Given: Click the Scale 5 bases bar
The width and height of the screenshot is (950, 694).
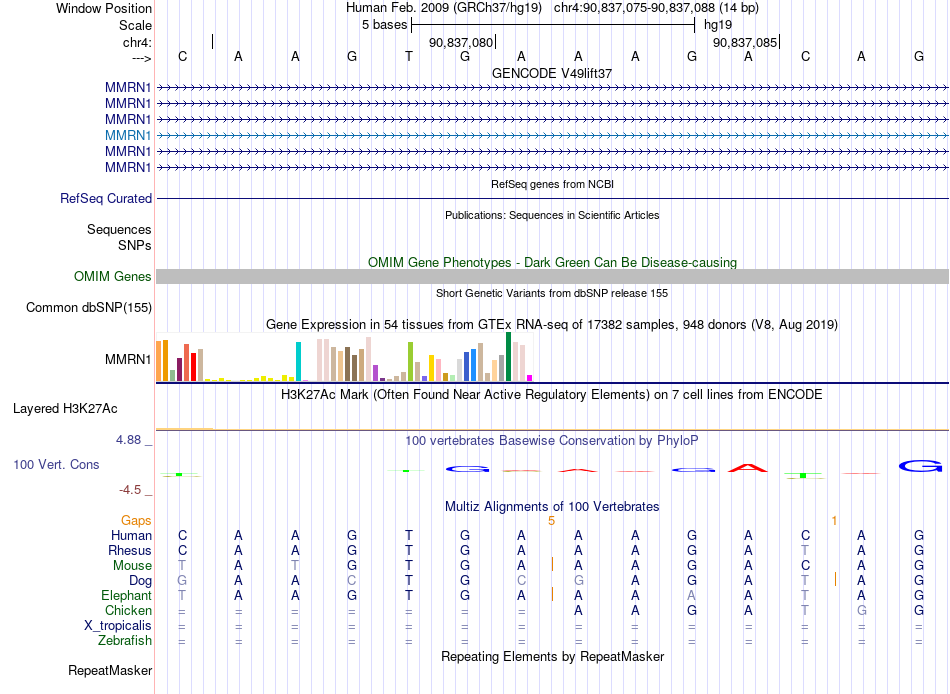Looking at the screenshot, I should [553, 25].
